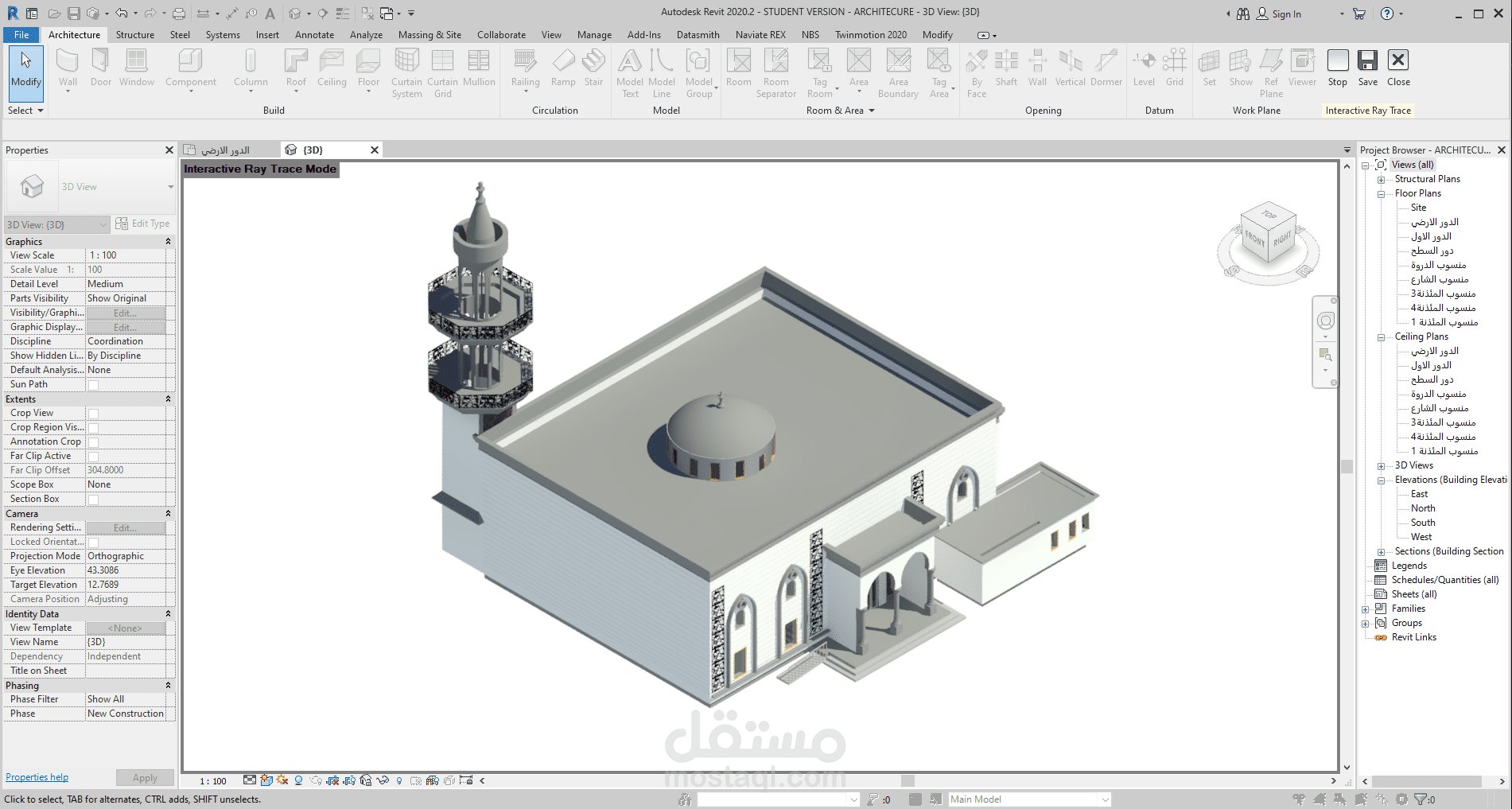Viewport: 1512px width, 809px height.
Task: Enable the Sun Path checkbox
Action: pos(93,385)
